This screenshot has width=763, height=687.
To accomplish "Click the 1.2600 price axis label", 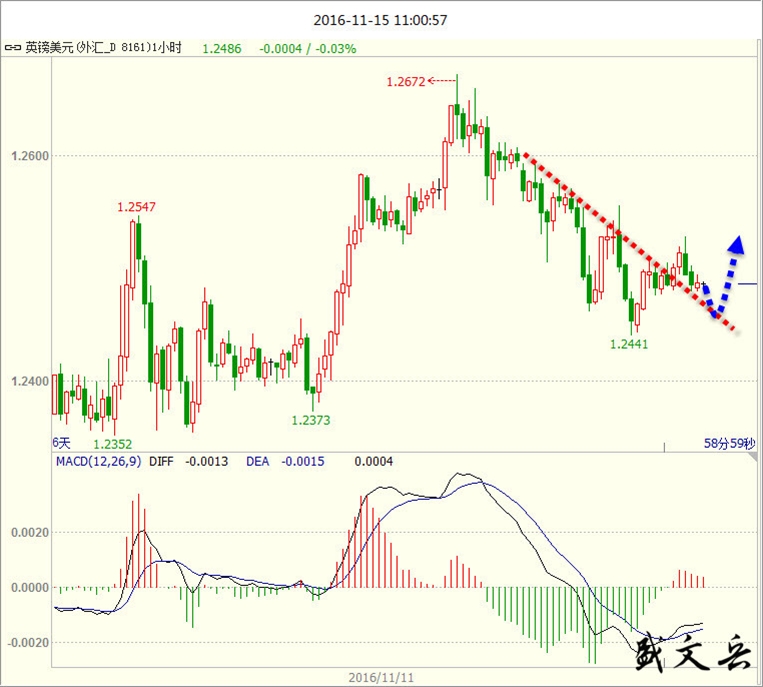I will point(30,156).
